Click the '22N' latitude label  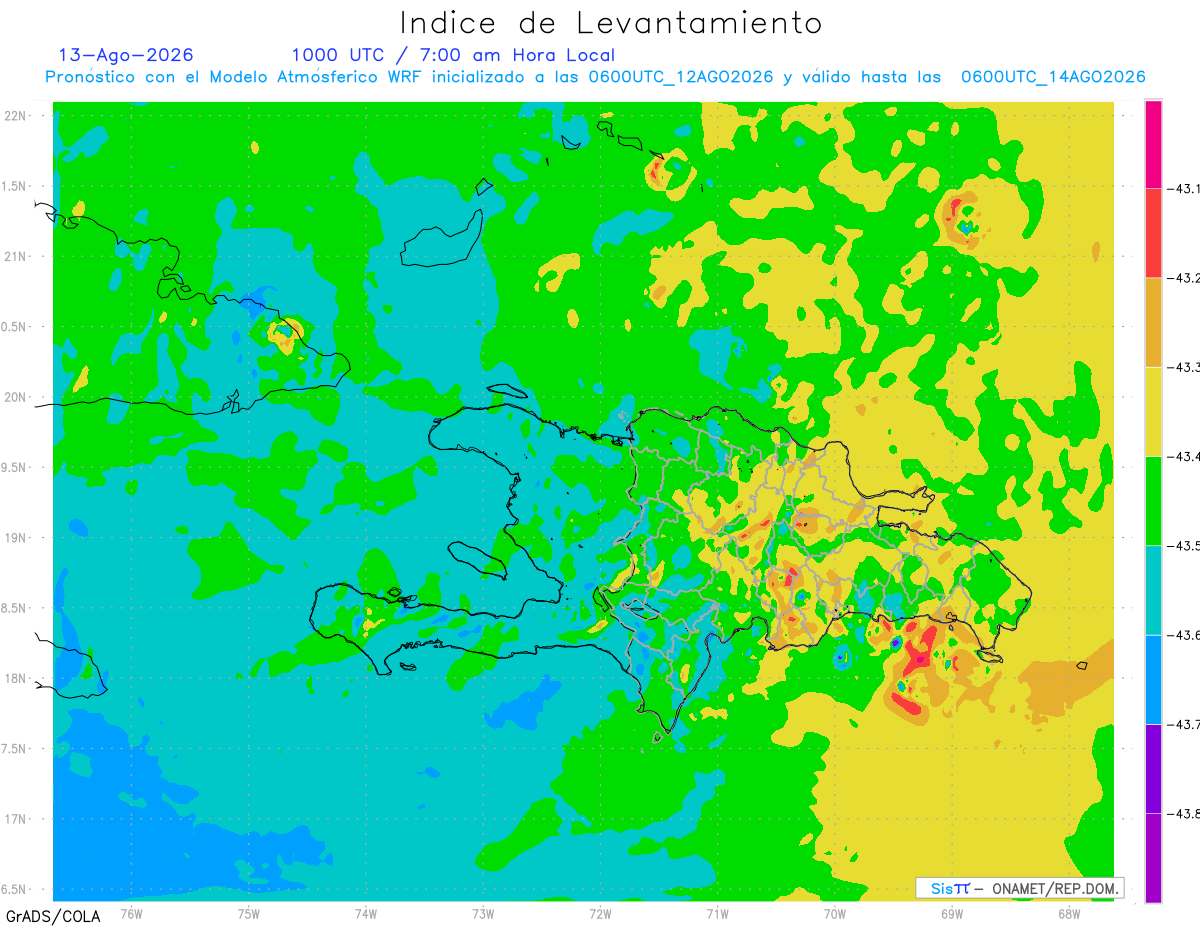click(17, 116)
